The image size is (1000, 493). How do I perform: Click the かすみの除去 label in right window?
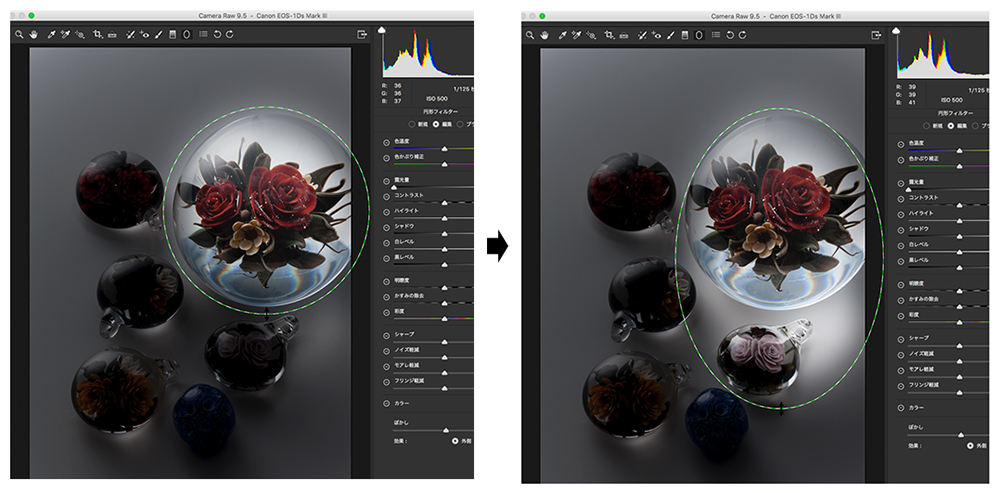pyautogui.click(x=924, y=299)
